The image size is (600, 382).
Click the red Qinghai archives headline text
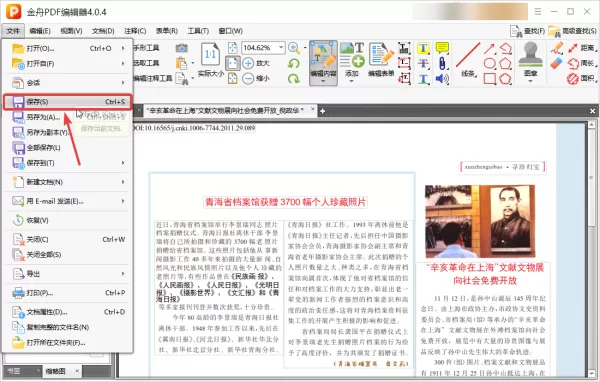click(x=285, y=202)
